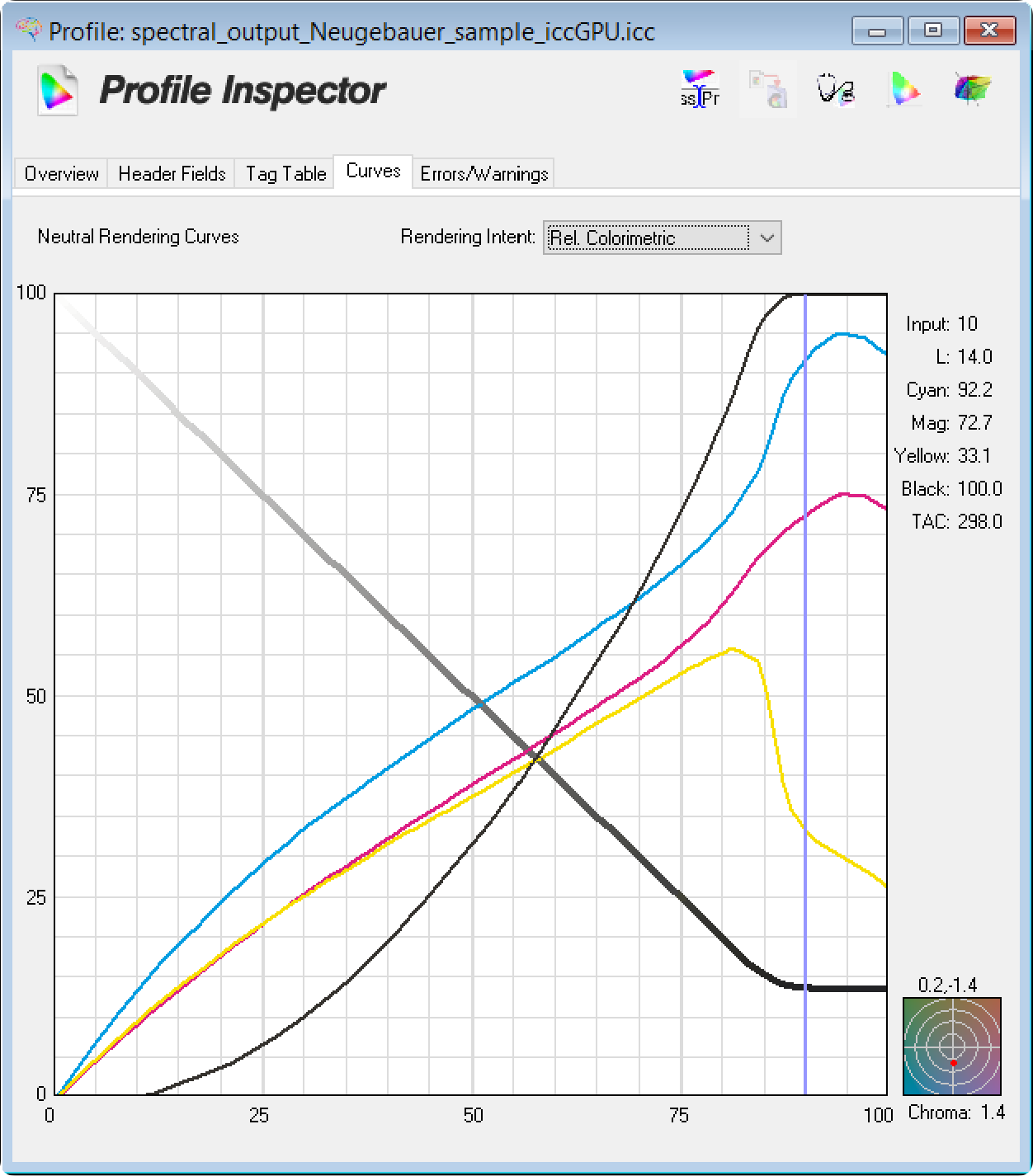Select the Tag Table tab
The width and height of the screenshot is (1033, 1176).
click(285, 174)
